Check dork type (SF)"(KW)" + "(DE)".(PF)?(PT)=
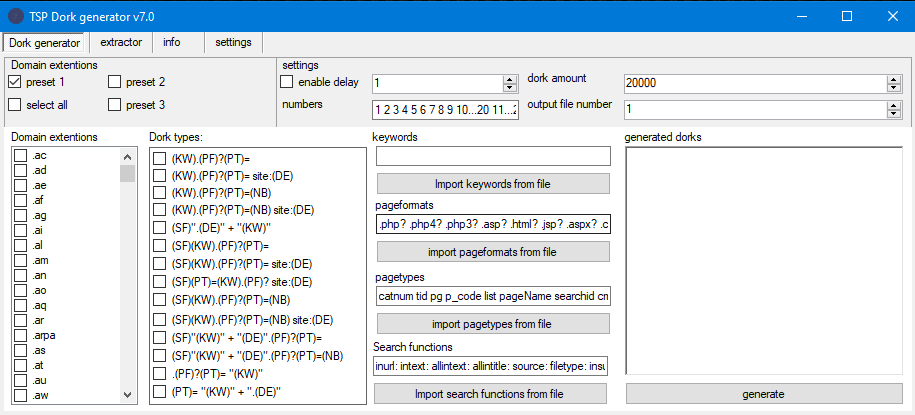The height and width of the screenshot is (415, 915). tap(159, 338)
